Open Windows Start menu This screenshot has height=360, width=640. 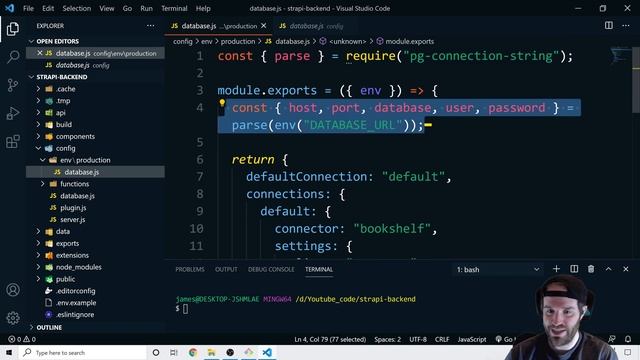[x=9, y=352]
